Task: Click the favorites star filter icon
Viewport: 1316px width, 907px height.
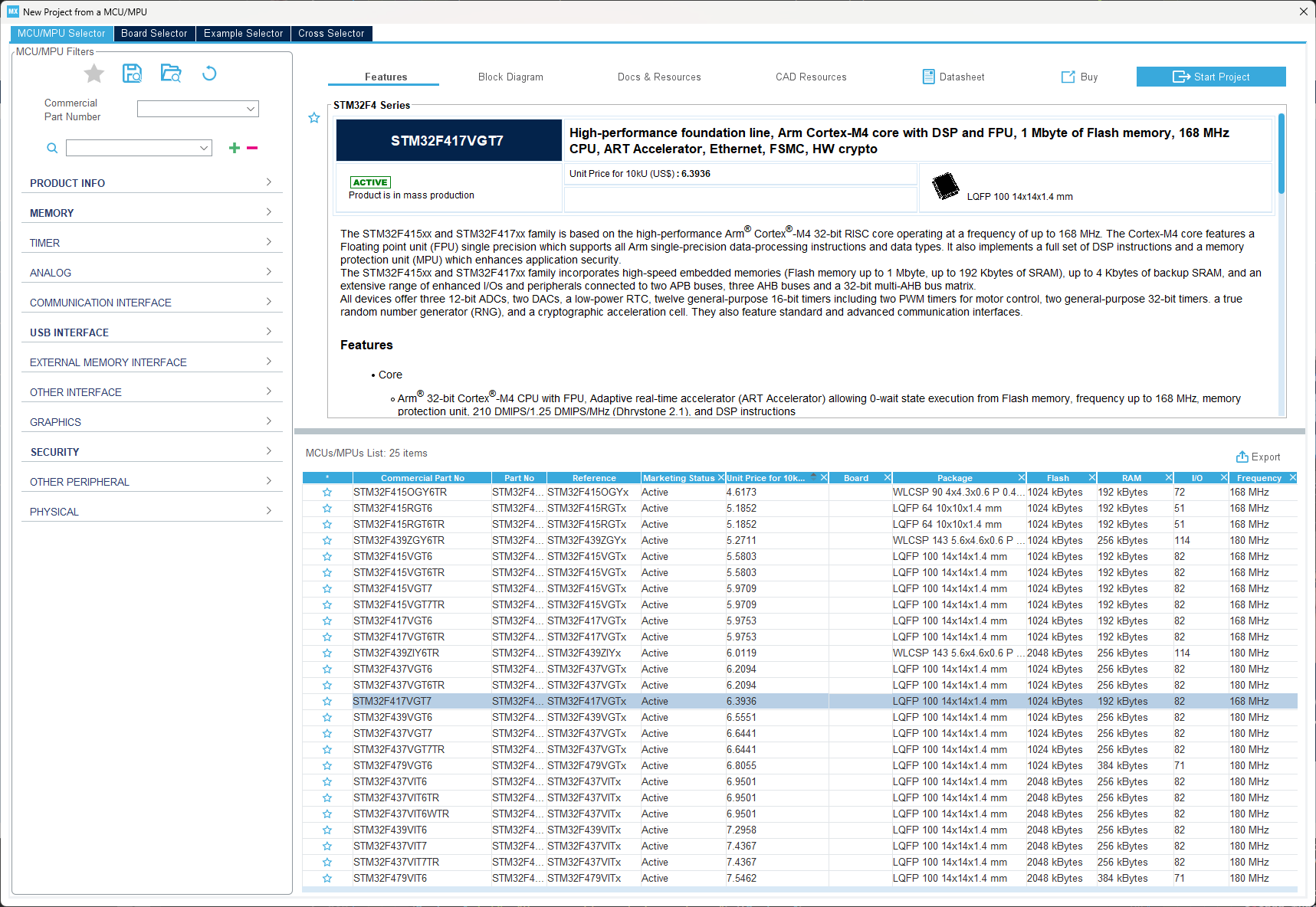Action: [94, 74]
